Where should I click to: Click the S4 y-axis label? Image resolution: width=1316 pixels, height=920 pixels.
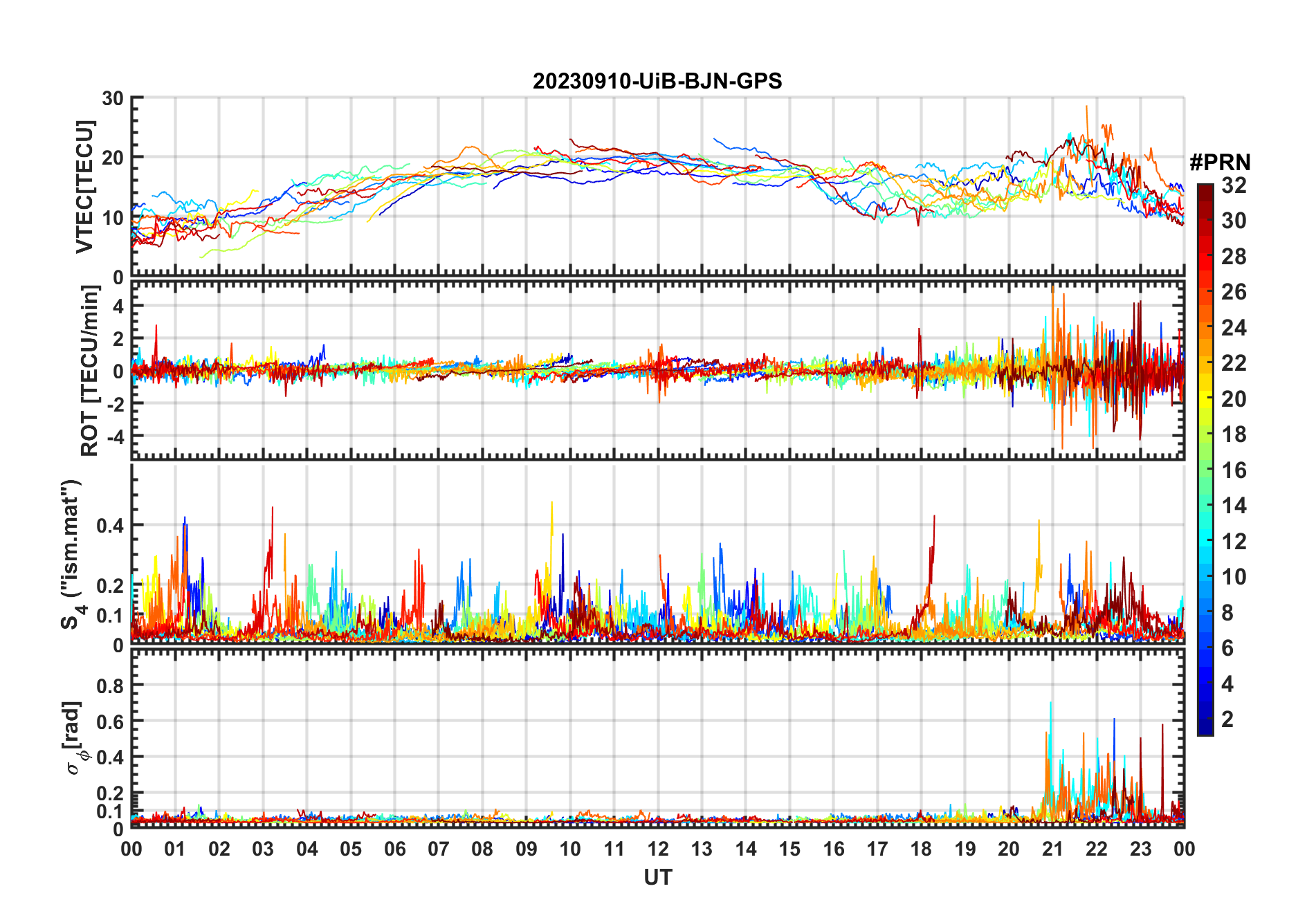coord(72,554)
